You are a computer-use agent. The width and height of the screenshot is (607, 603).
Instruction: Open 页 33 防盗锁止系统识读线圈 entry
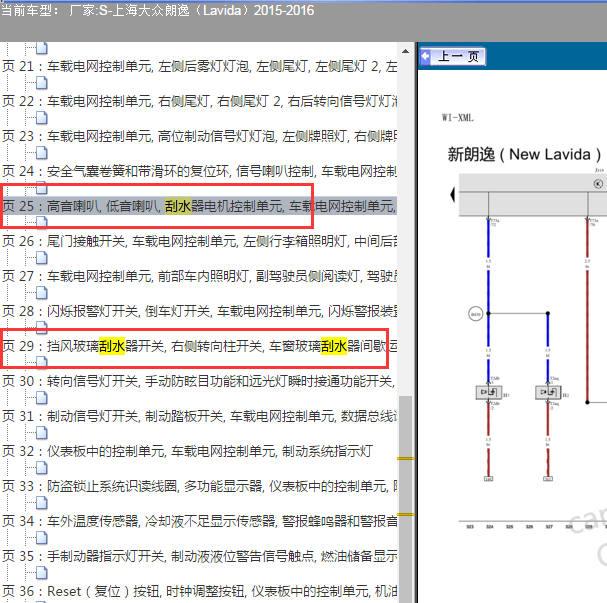point(199,486)
